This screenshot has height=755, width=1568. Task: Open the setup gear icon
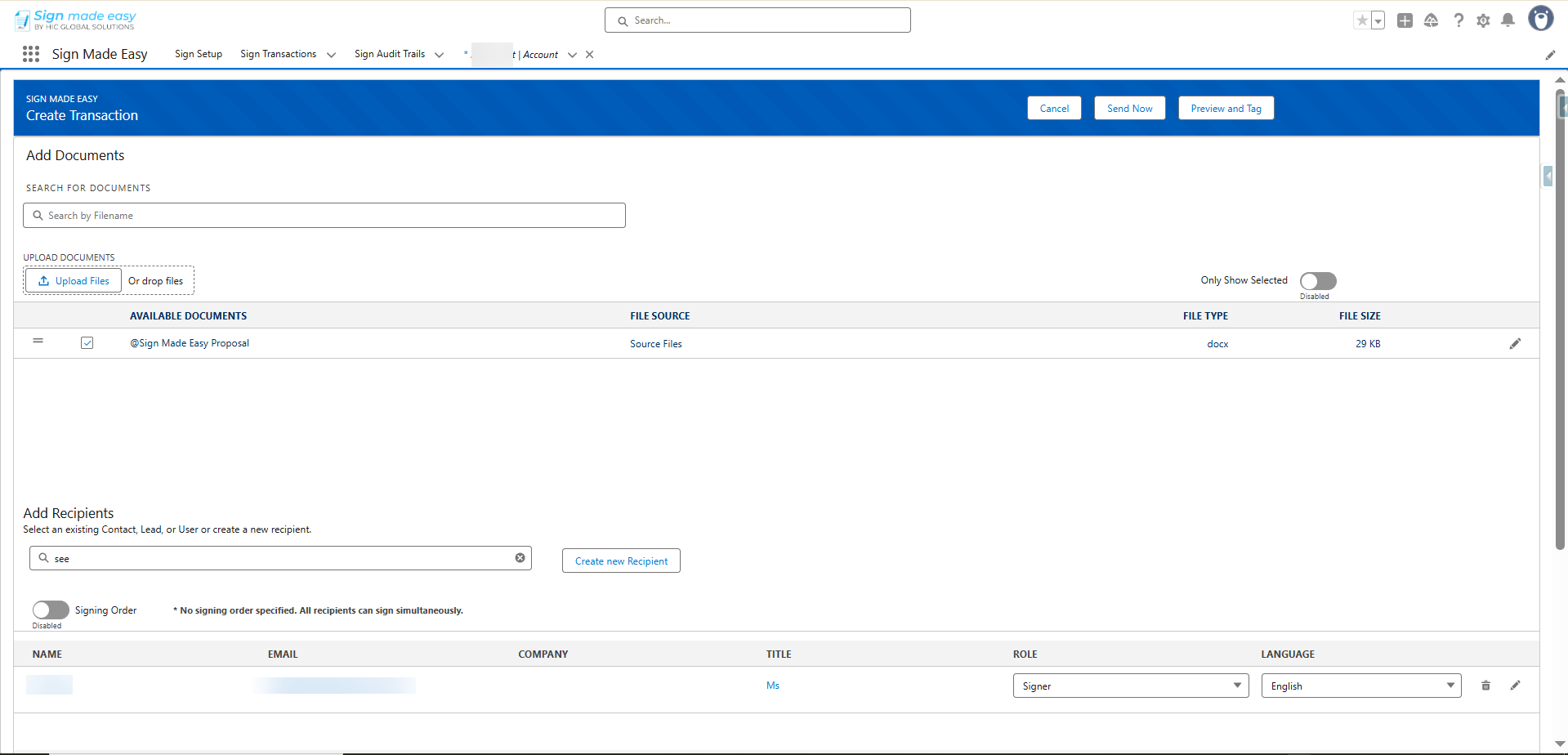(1483, 20)
